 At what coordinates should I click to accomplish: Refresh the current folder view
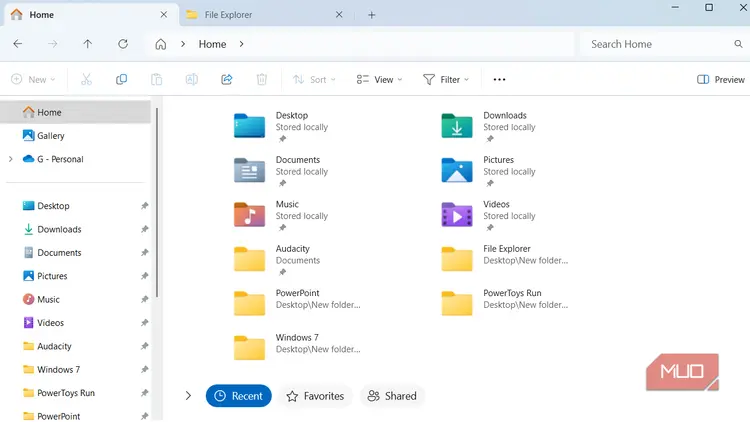pos(123,44)
